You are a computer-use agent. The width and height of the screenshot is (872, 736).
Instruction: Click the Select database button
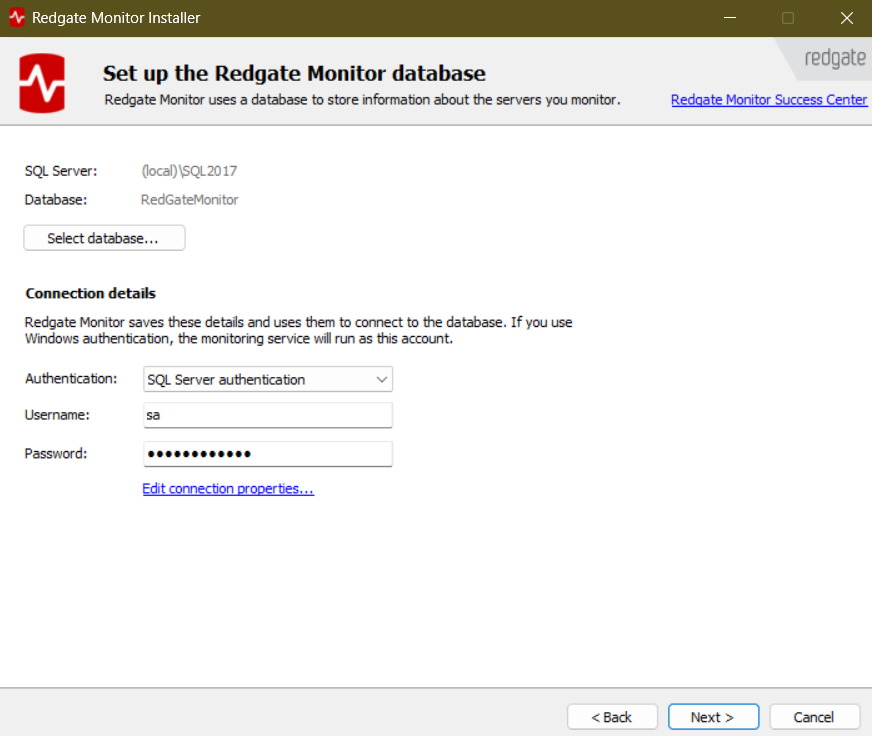pos(105,238)
